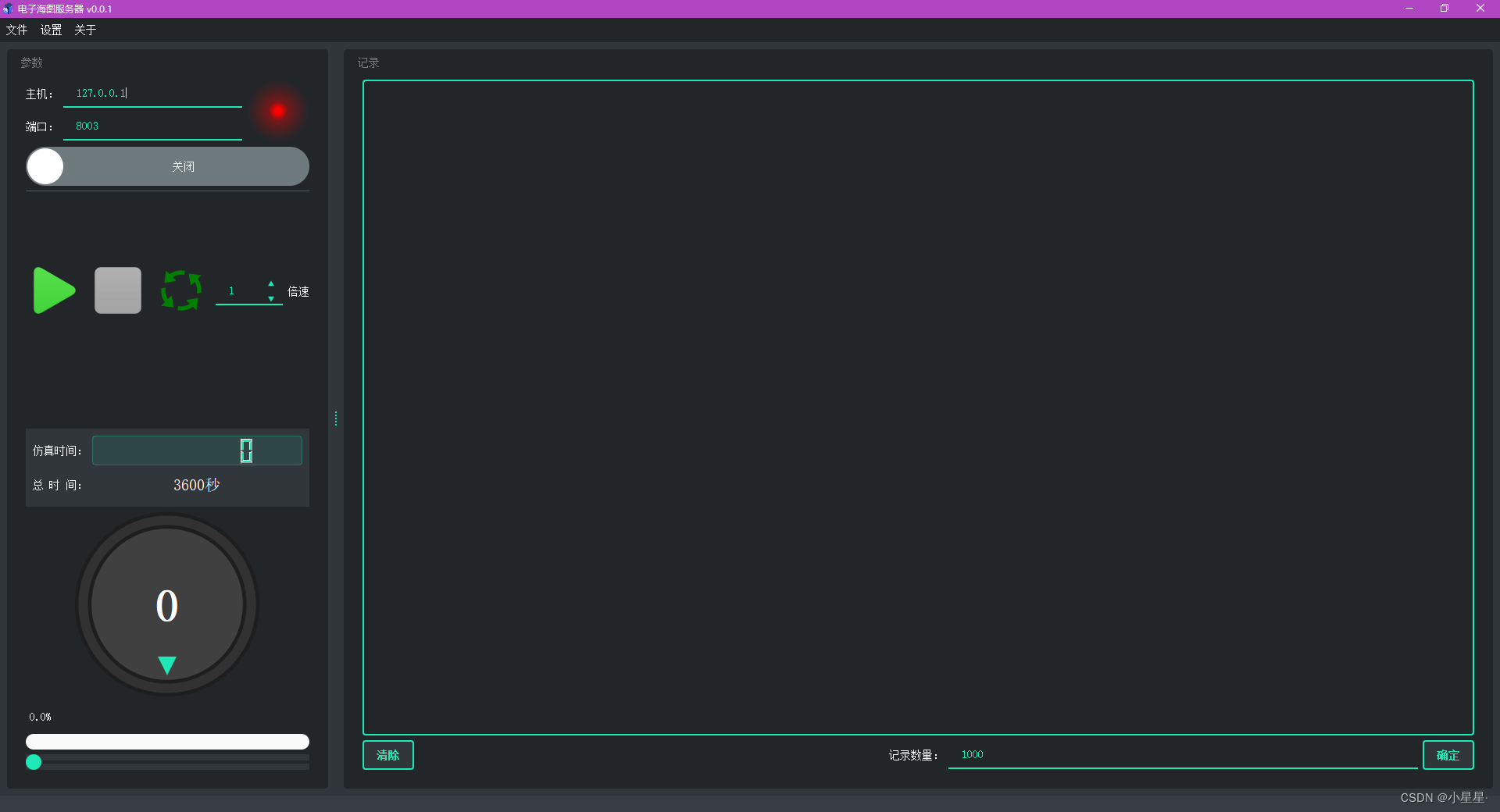The width and height of the screenshot is (1500, 812).
Task: Click the 记录数量 input field
Action: [1183, 755]
